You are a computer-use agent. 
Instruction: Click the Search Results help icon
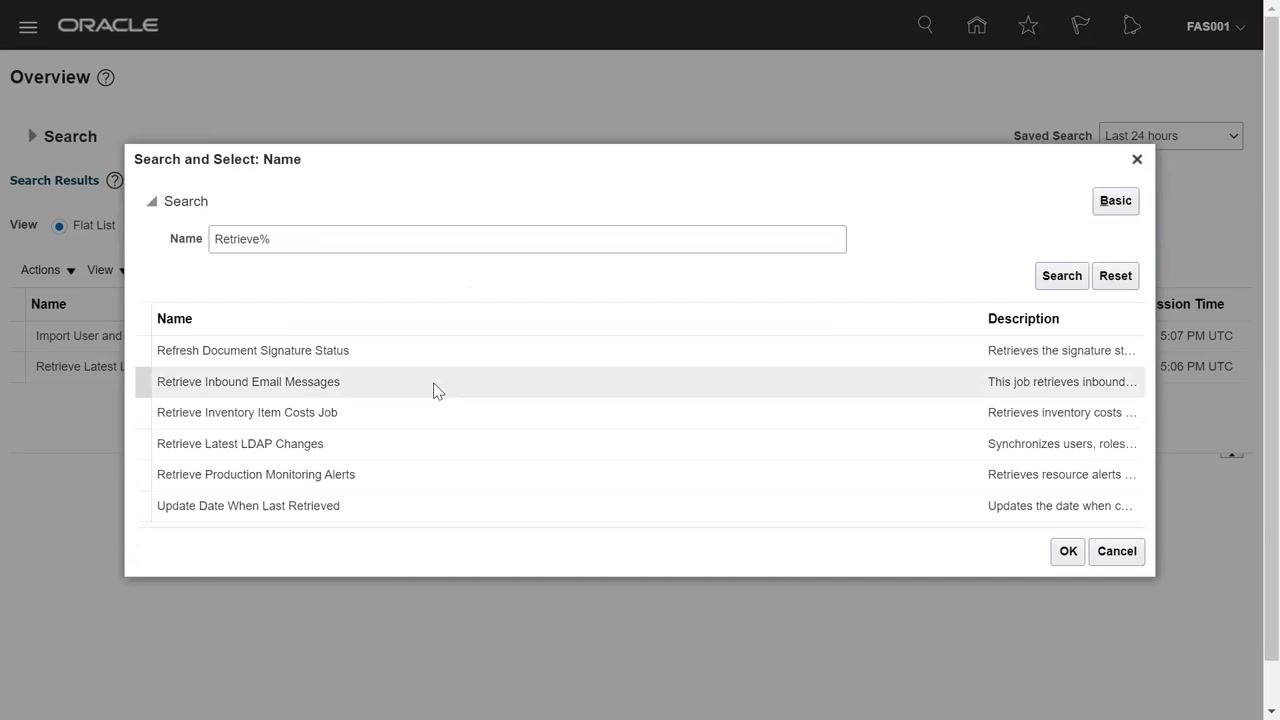[x=114, y=181]
